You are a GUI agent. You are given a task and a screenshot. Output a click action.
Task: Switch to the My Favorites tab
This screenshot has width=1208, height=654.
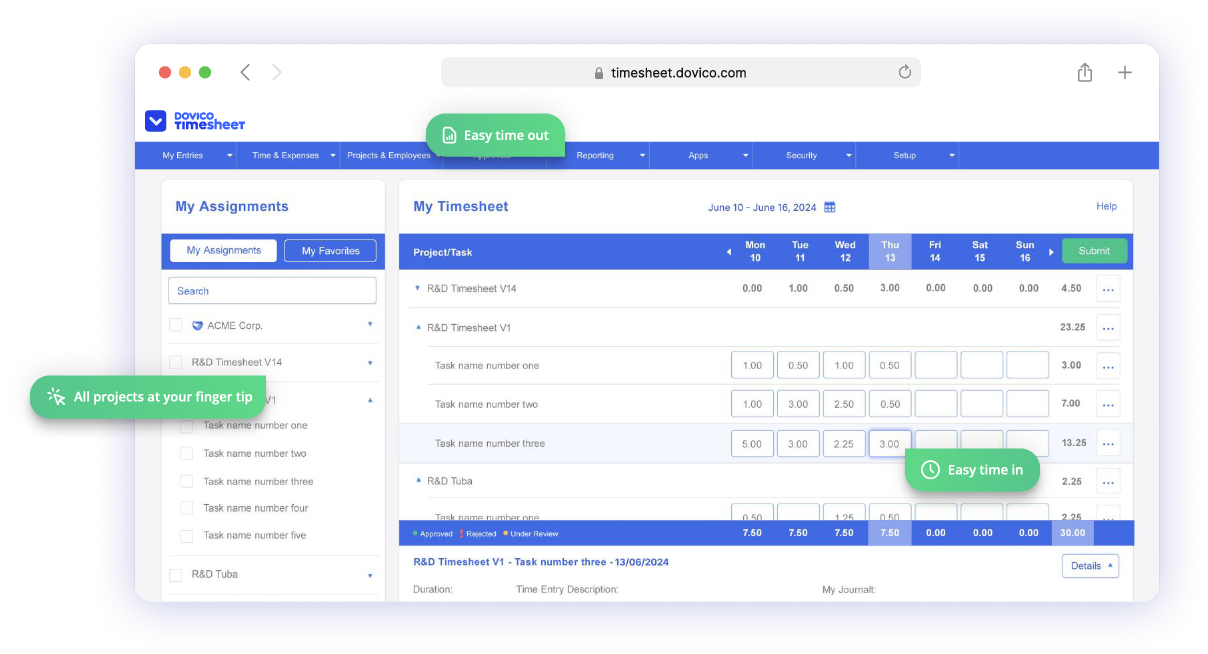point(330,250)
